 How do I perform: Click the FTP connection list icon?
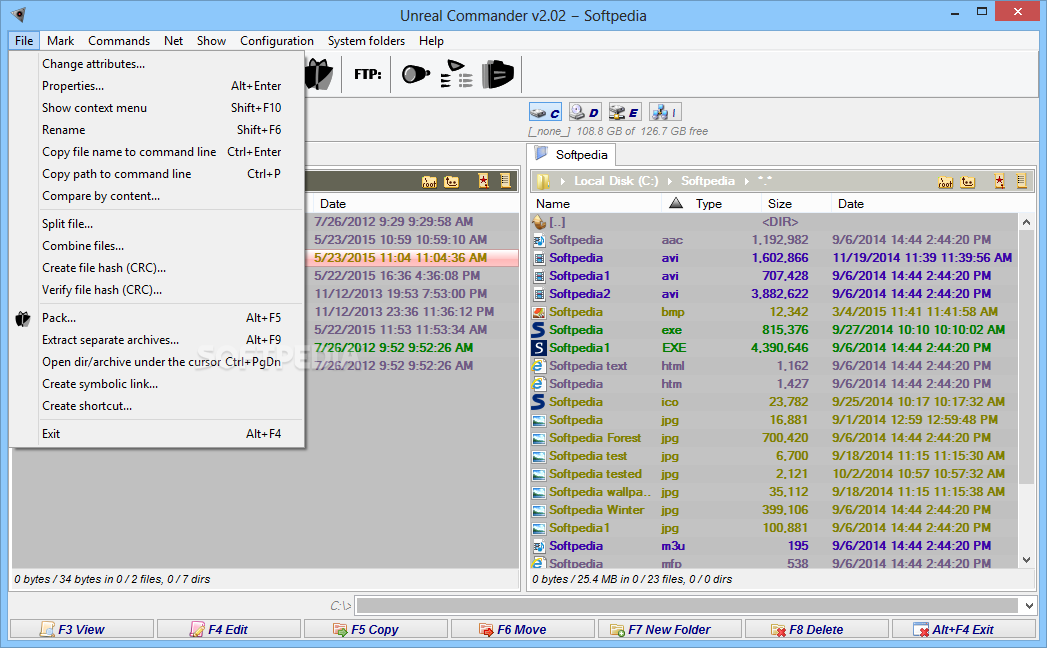[457, 73]
